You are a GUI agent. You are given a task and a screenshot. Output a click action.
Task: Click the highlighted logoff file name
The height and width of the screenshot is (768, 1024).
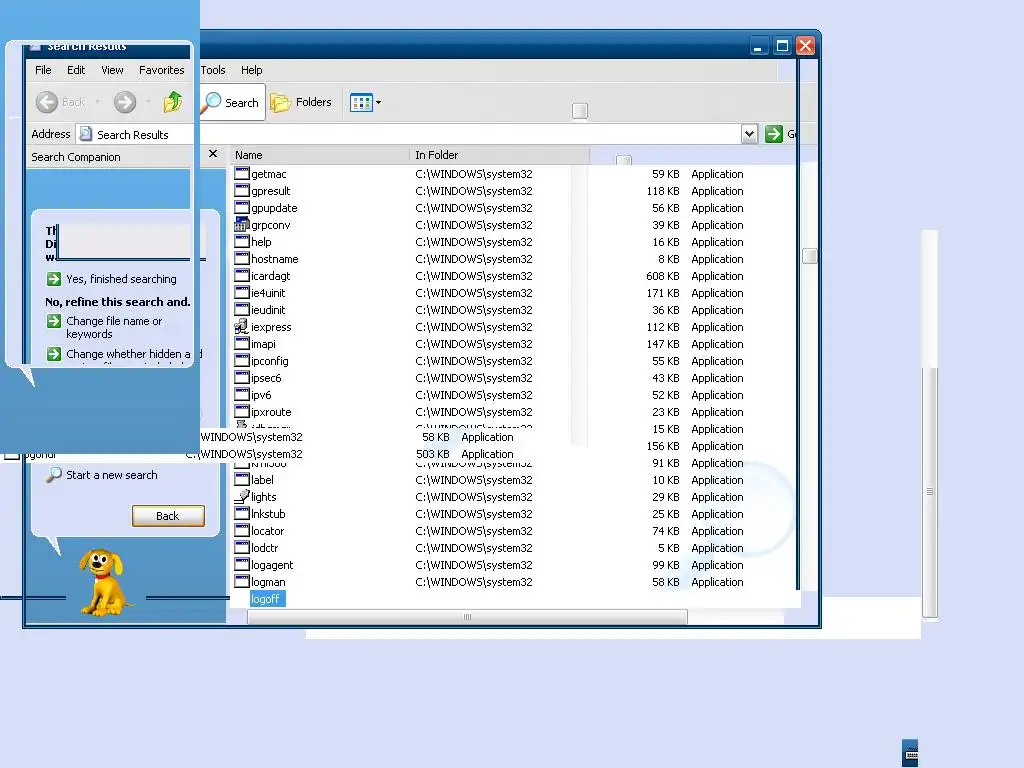267,599
